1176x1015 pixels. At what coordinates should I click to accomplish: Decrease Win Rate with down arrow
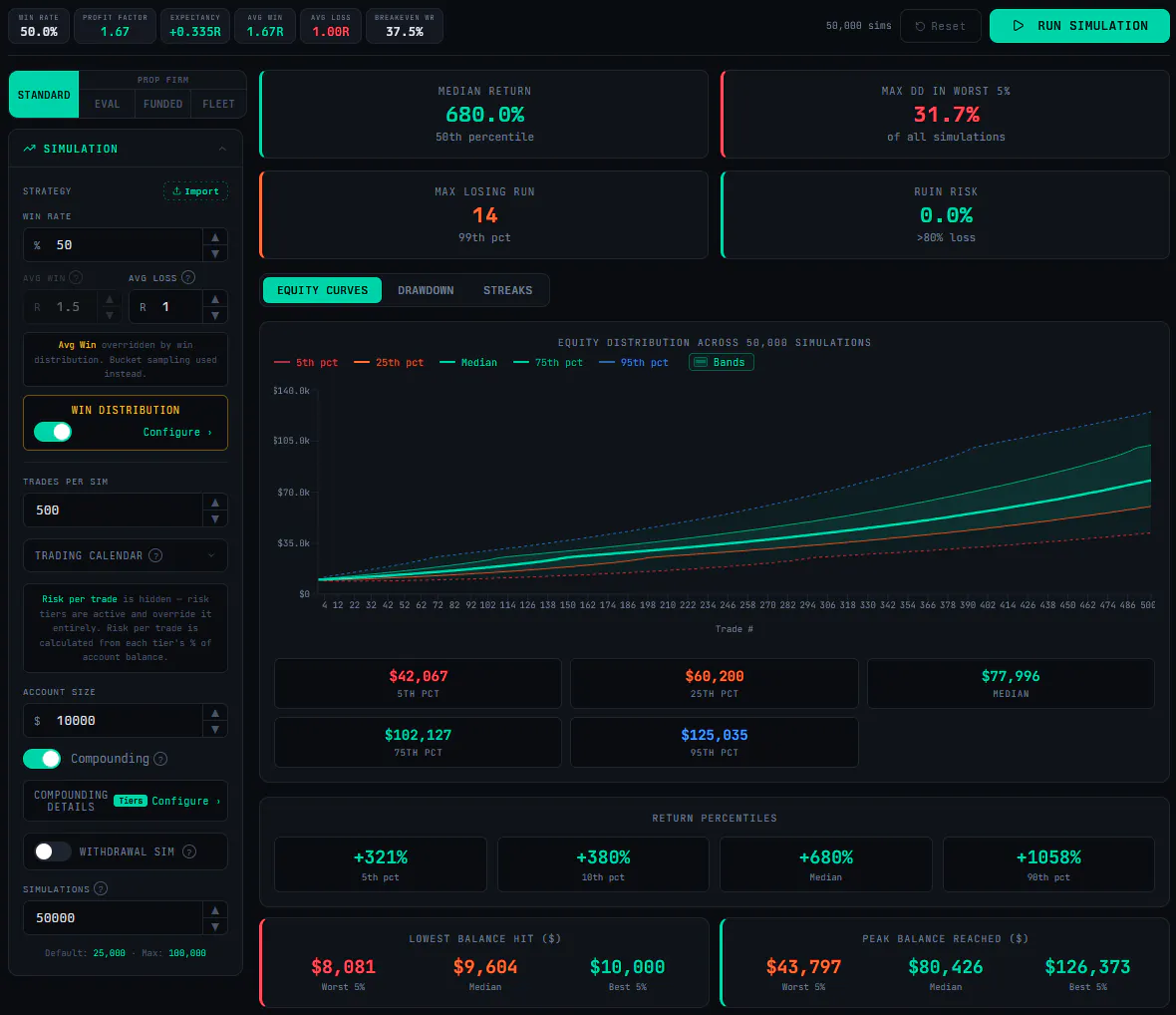coord(215,253)
